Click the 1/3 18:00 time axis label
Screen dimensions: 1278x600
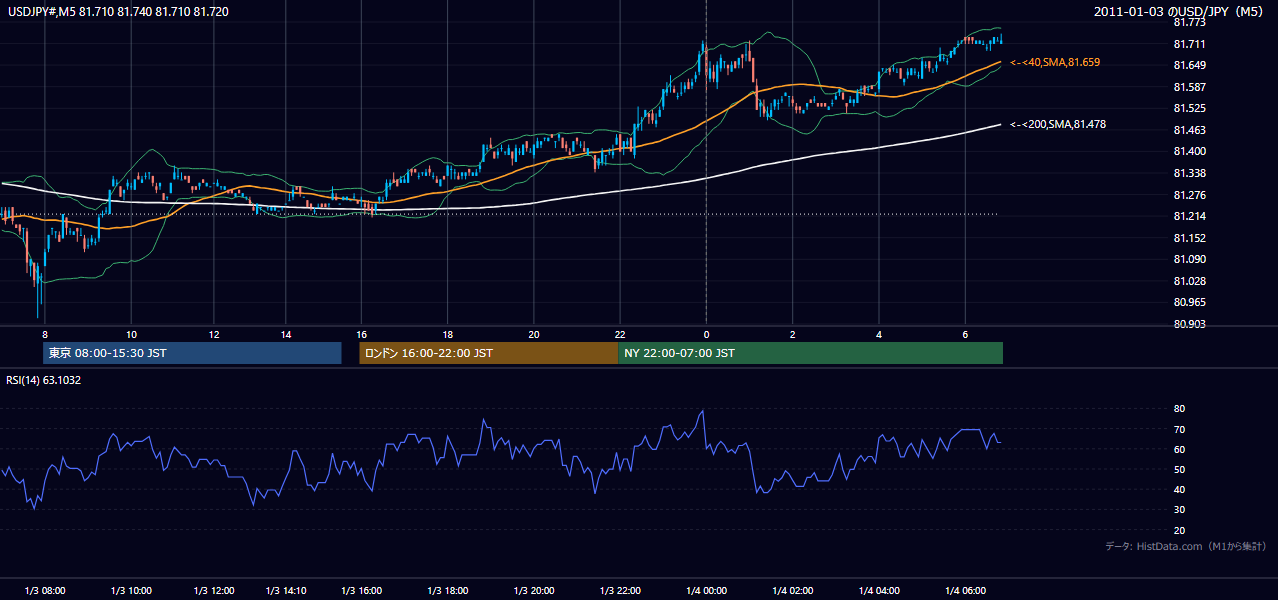[448, 590]
